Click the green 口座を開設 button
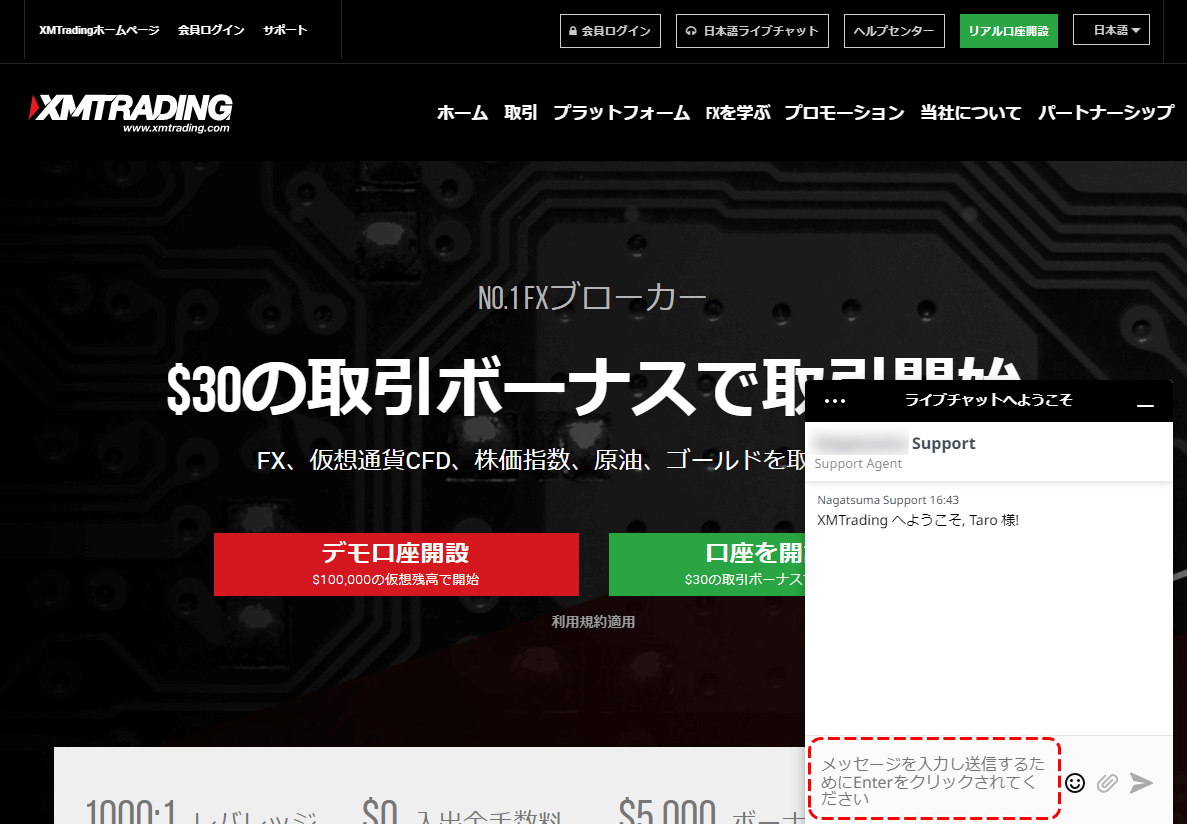This screenshot has height=824, width=1187. point(707,564)
